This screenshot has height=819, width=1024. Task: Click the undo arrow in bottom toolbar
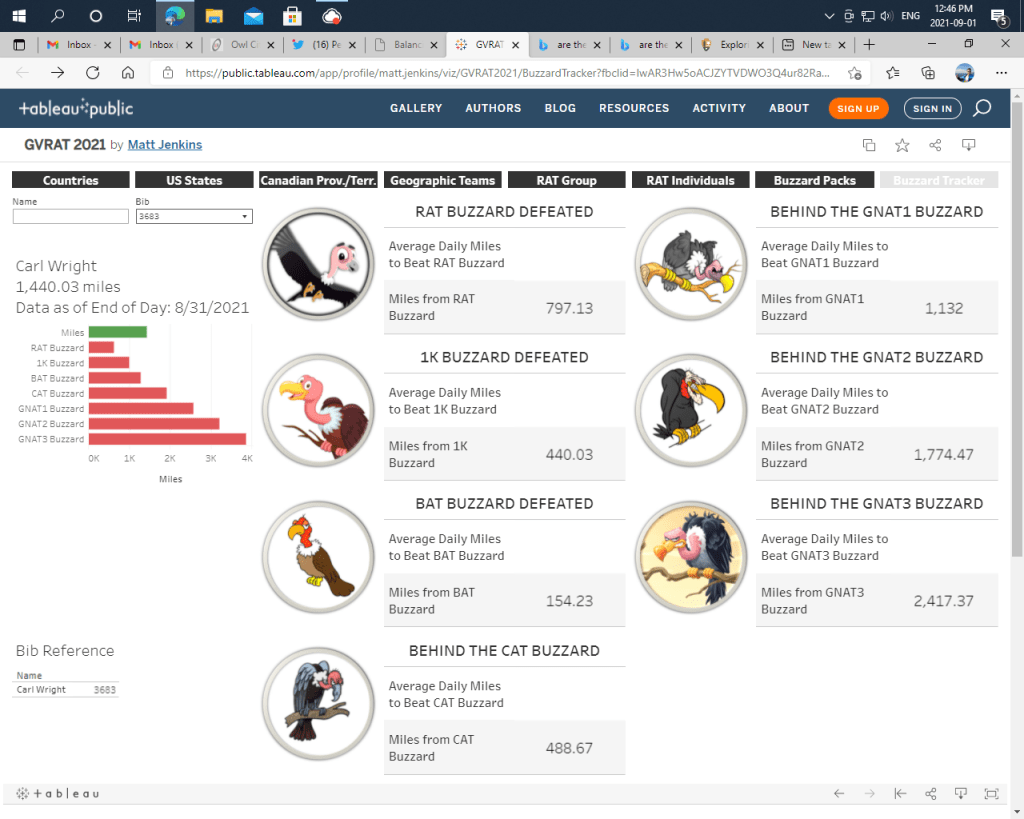pos(839,793)
